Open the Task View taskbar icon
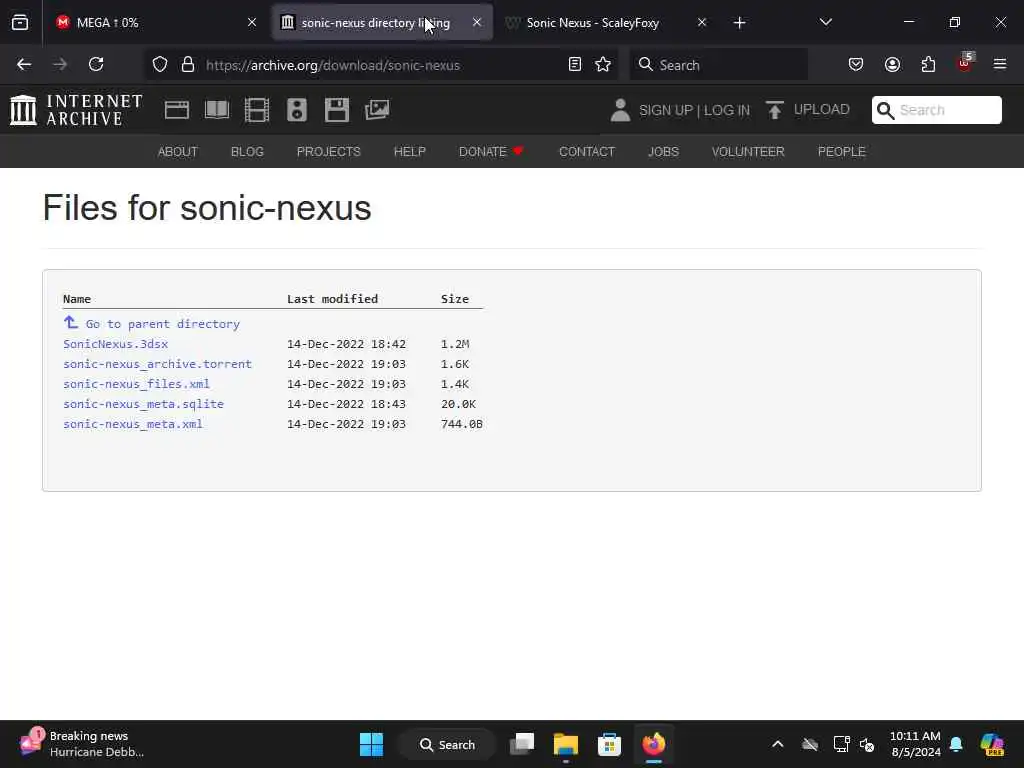 click(522, 744)
